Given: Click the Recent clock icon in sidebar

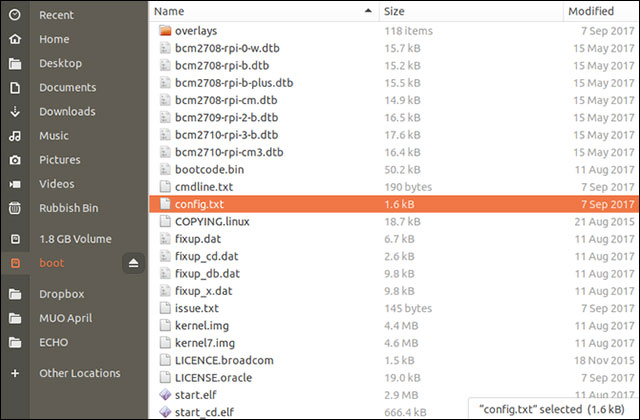Looking at the screenshot, I should [x=15, y=15].
